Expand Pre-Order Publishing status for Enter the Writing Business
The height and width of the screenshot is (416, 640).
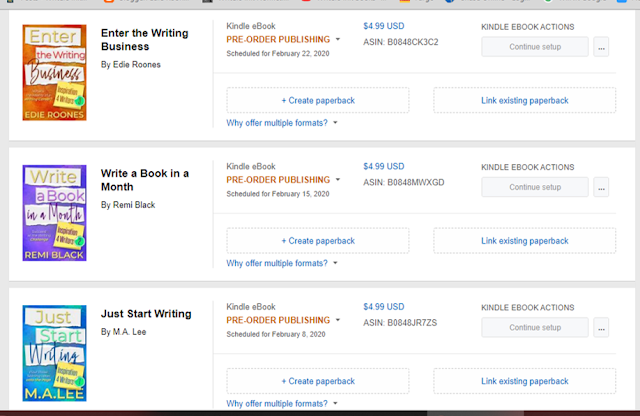[283, 40]
